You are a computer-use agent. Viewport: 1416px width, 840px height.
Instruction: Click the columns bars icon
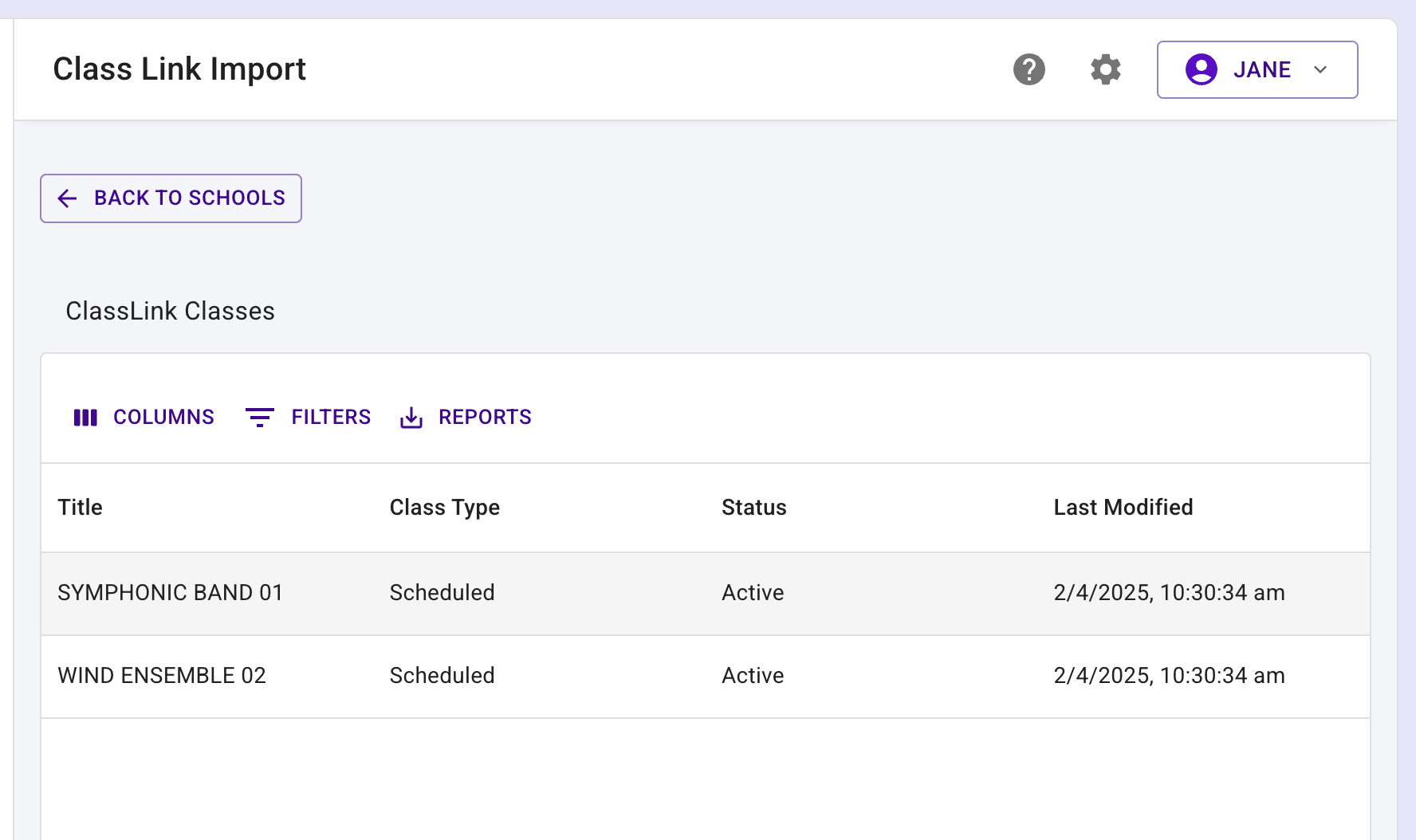click(85, 418)
